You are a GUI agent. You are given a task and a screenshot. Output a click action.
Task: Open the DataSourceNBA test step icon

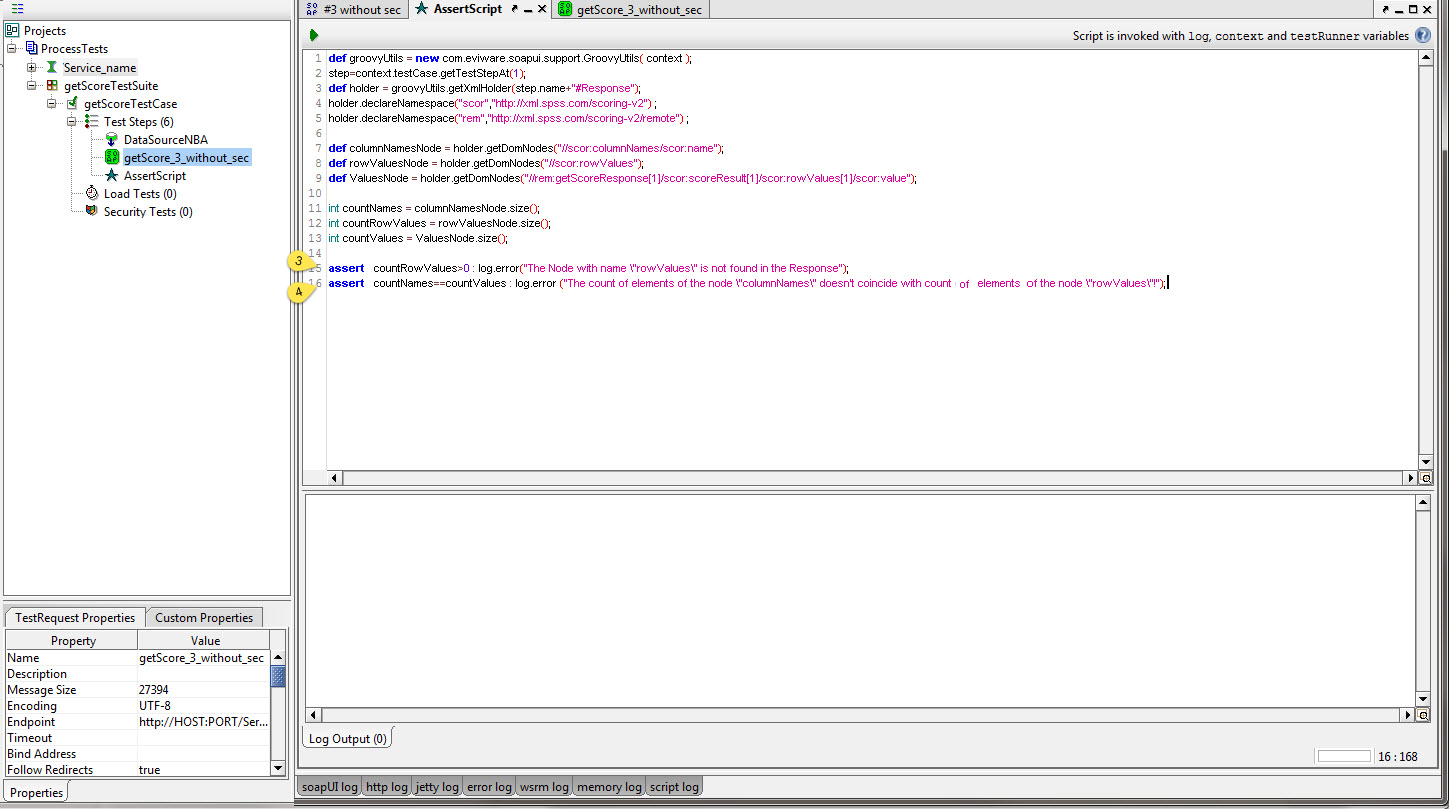pyautogui.click(x=112, y=139)
